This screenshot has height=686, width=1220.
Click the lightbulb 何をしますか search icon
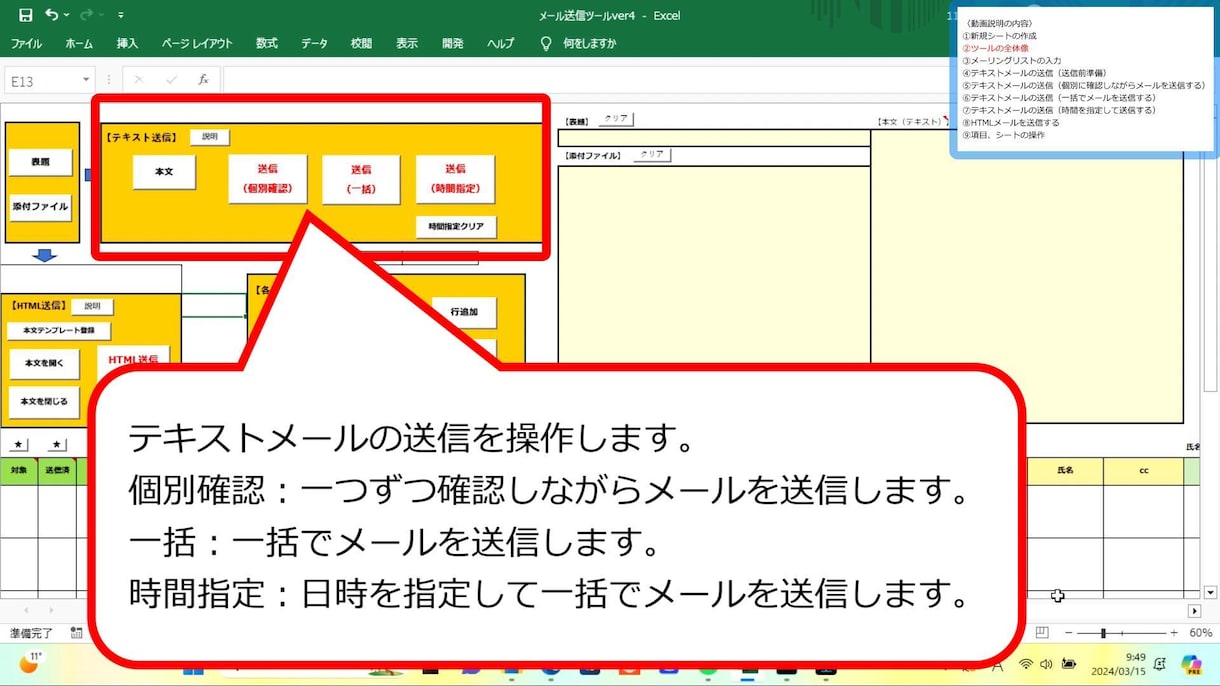coord(546,44)
